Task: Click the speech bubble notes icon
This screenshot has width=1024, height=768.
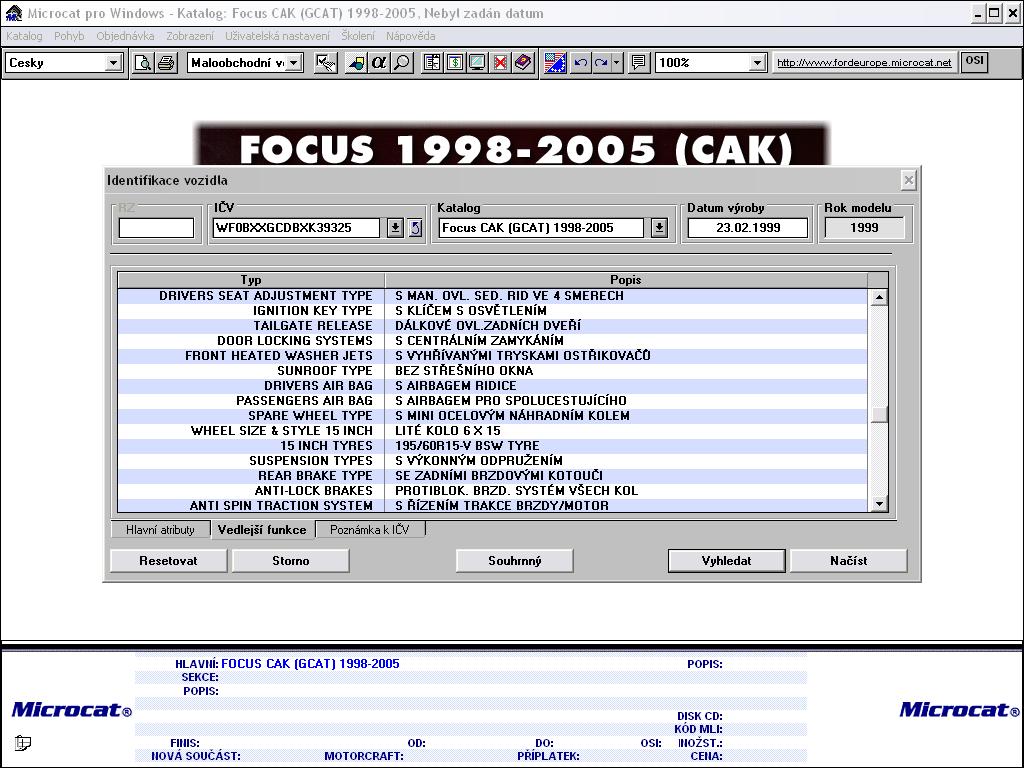Action: pos(639,63)
